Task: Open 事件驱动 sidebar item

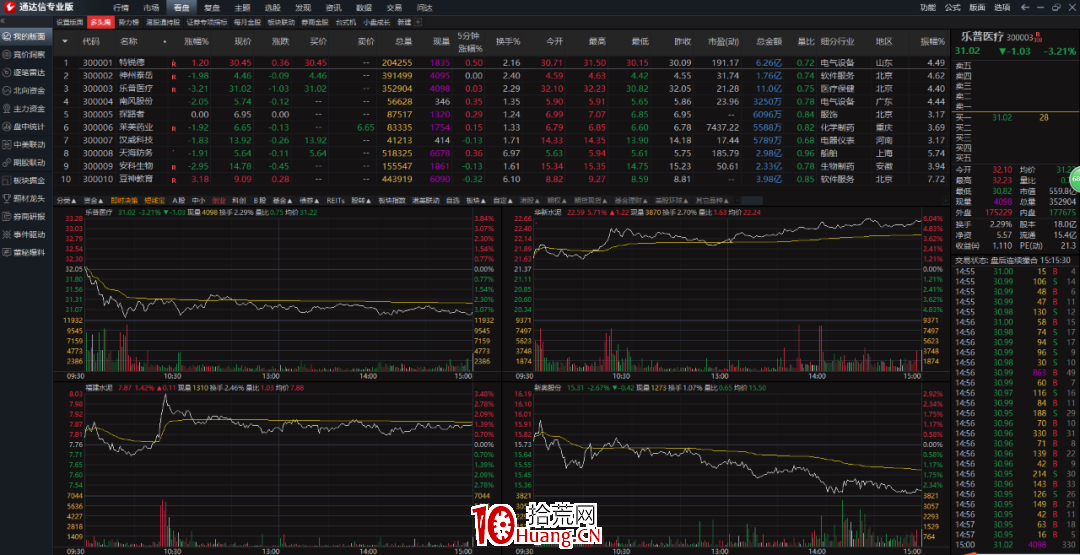Action: tap(26, 234)
